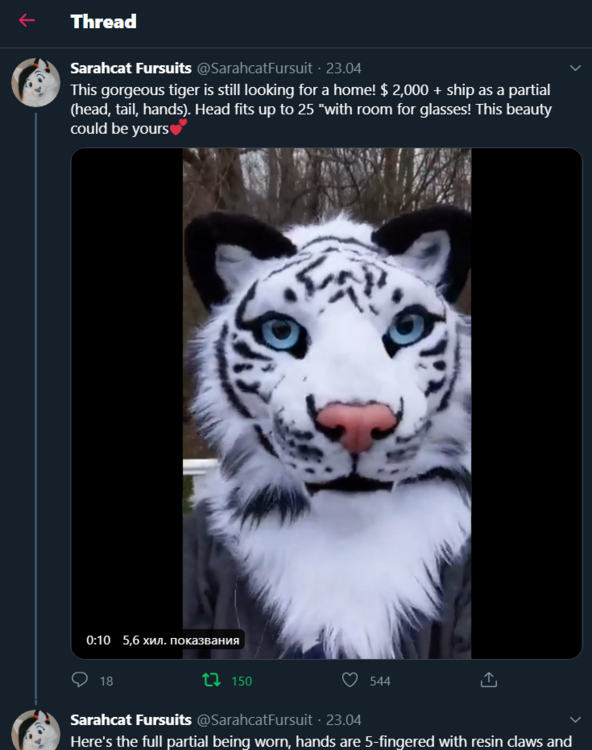Open Sarahcat Fursuits avatar on second tweet
Viewport: 592px width, 750px height.
[x=35, y=730]
